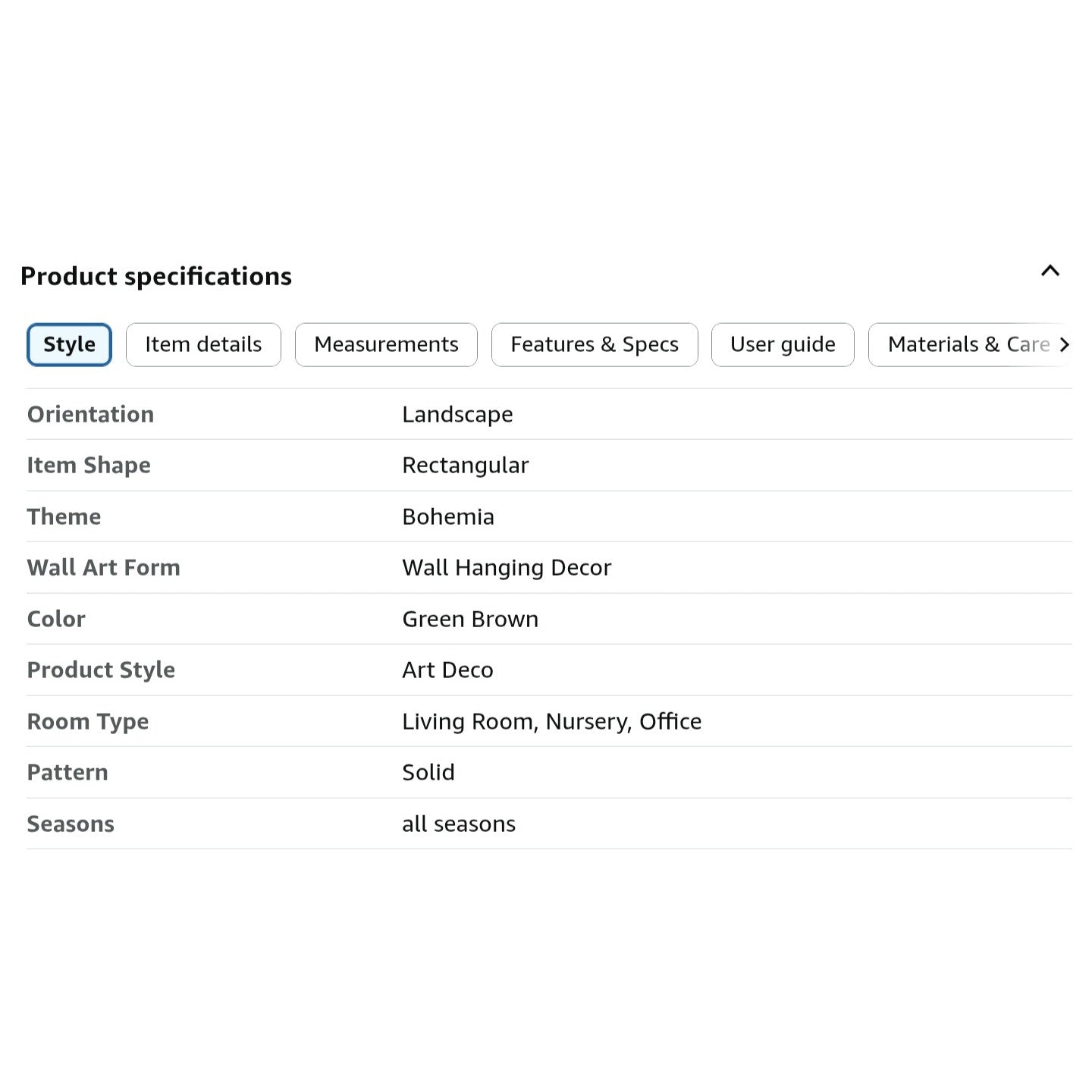Select the Bohemia theme value
Image resolution: width=1092 pixels, height=1092 pixels.
448,517
